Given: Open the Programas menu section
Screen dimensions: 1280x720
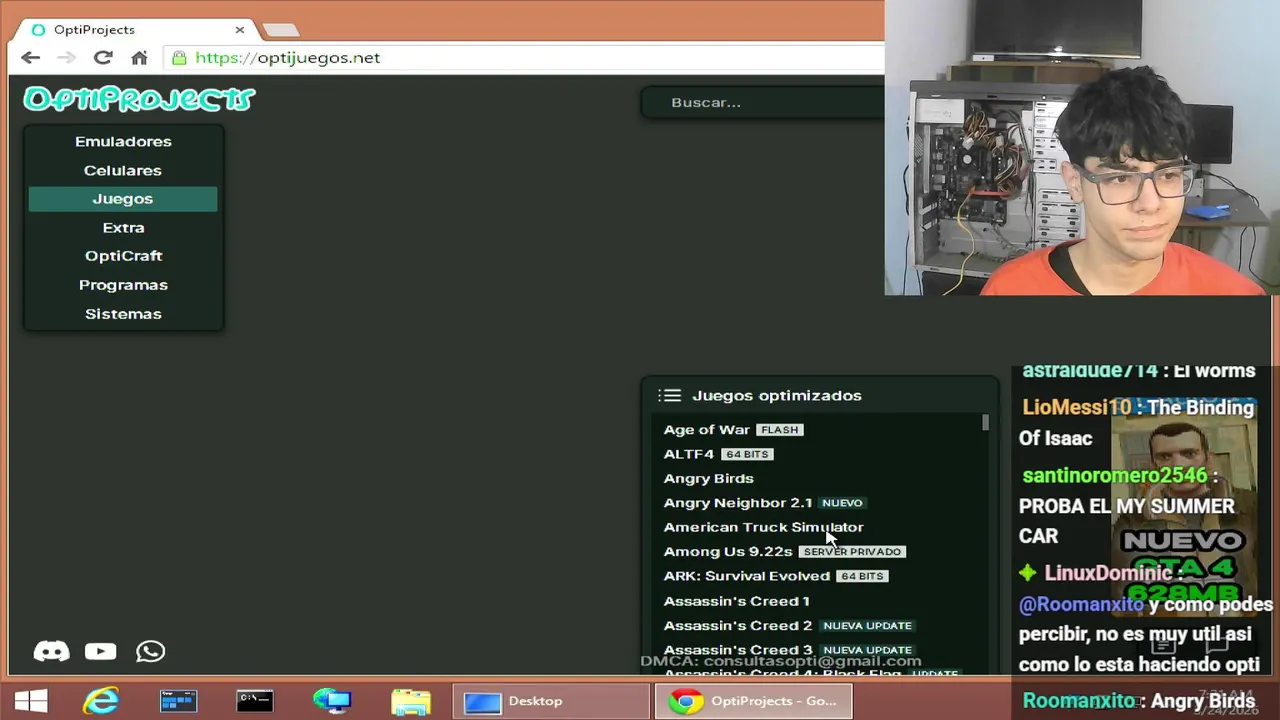Looking at the screenshot, I should tap(123, 285).
